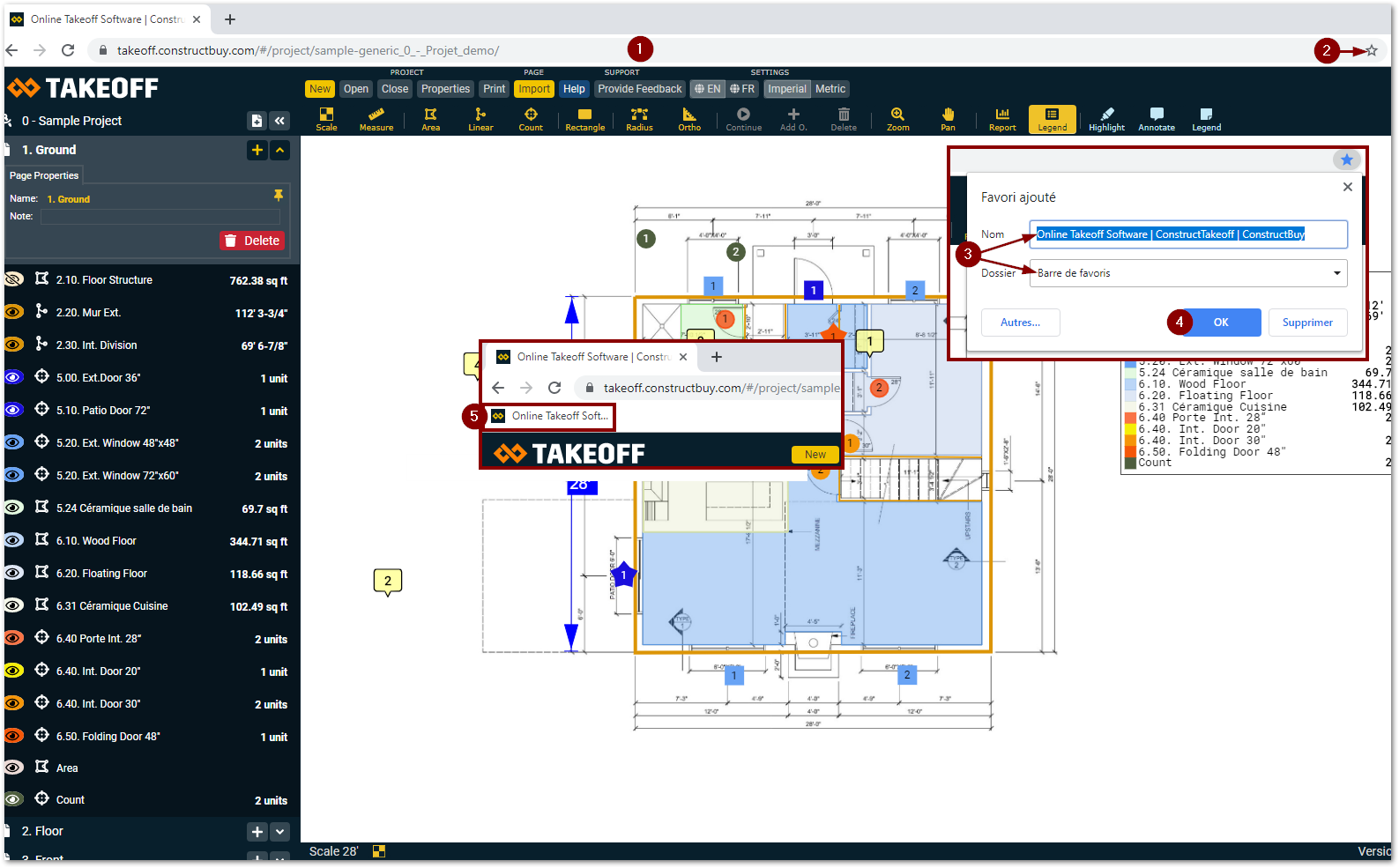Click the Rectangle tool icon
This screenshot has height=868, width=1399.
pyautogui.click(x=584, y=119)
